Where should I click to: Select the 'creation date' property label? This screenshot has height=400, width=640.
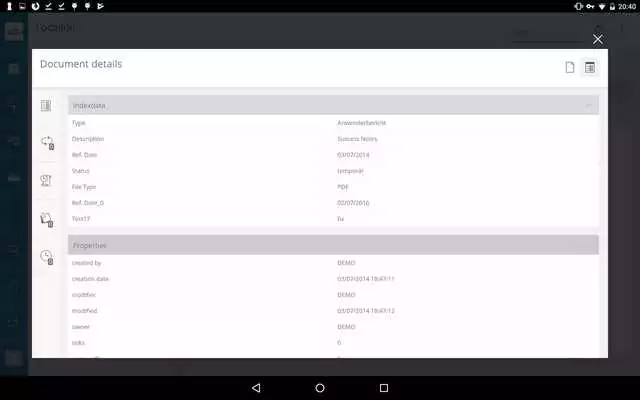click(90, 279)
